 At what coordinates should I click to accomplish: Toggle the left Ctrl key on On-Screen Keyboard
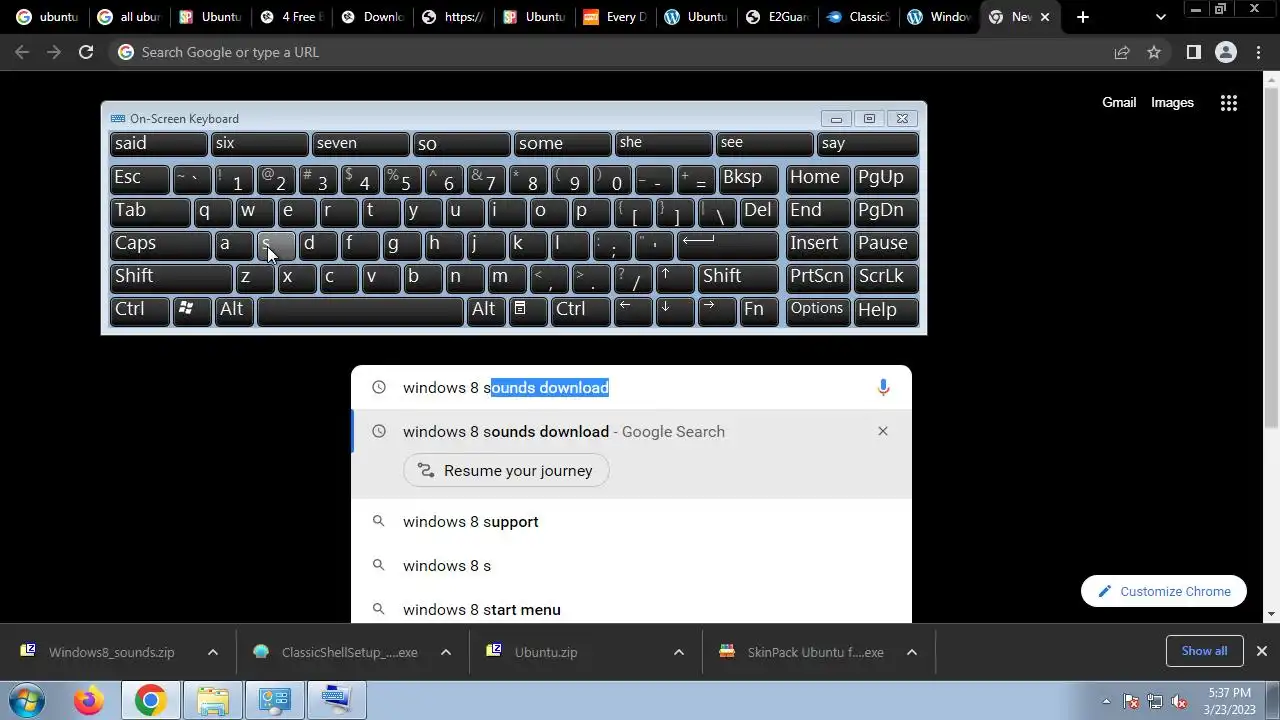tap(139, 310)
